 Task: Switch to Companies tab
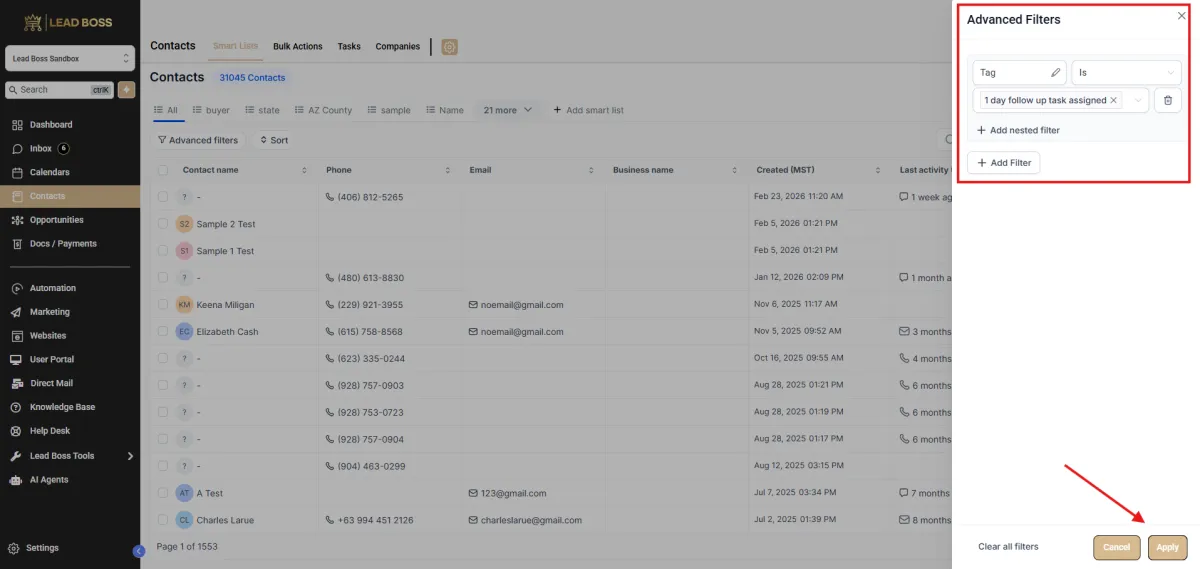pyautogui.click(x=398, y=47)
